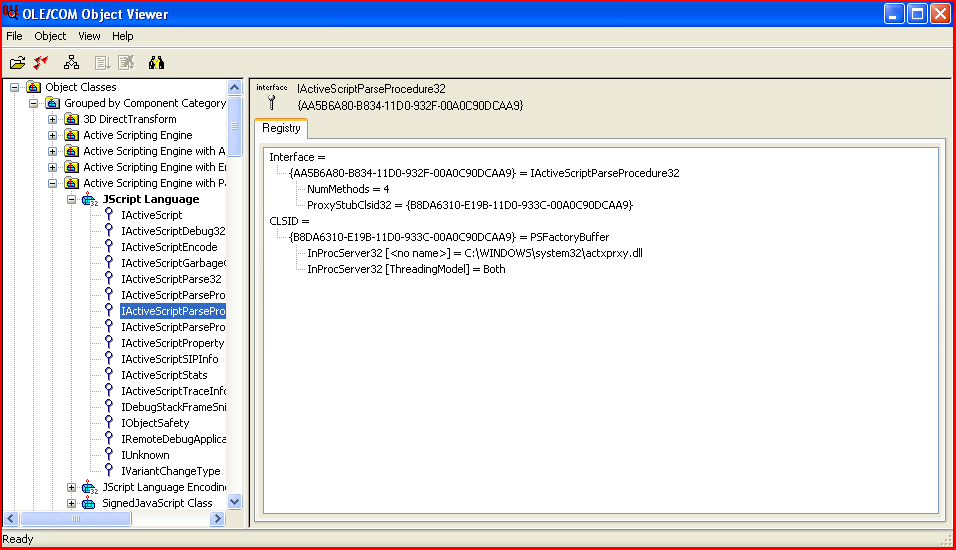
Task: Click the interface icon next to IVariantChangeType
Action: click(109, 470)
